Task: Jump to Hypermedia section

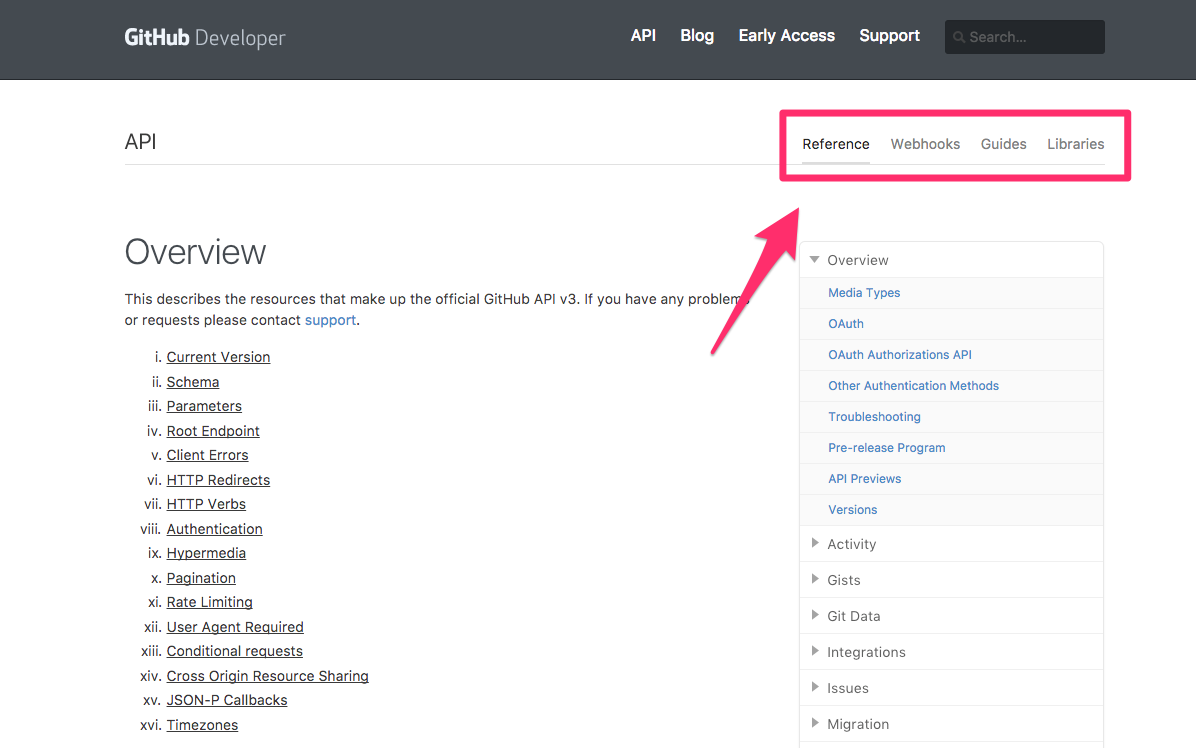Action: (x=206, y=554)
